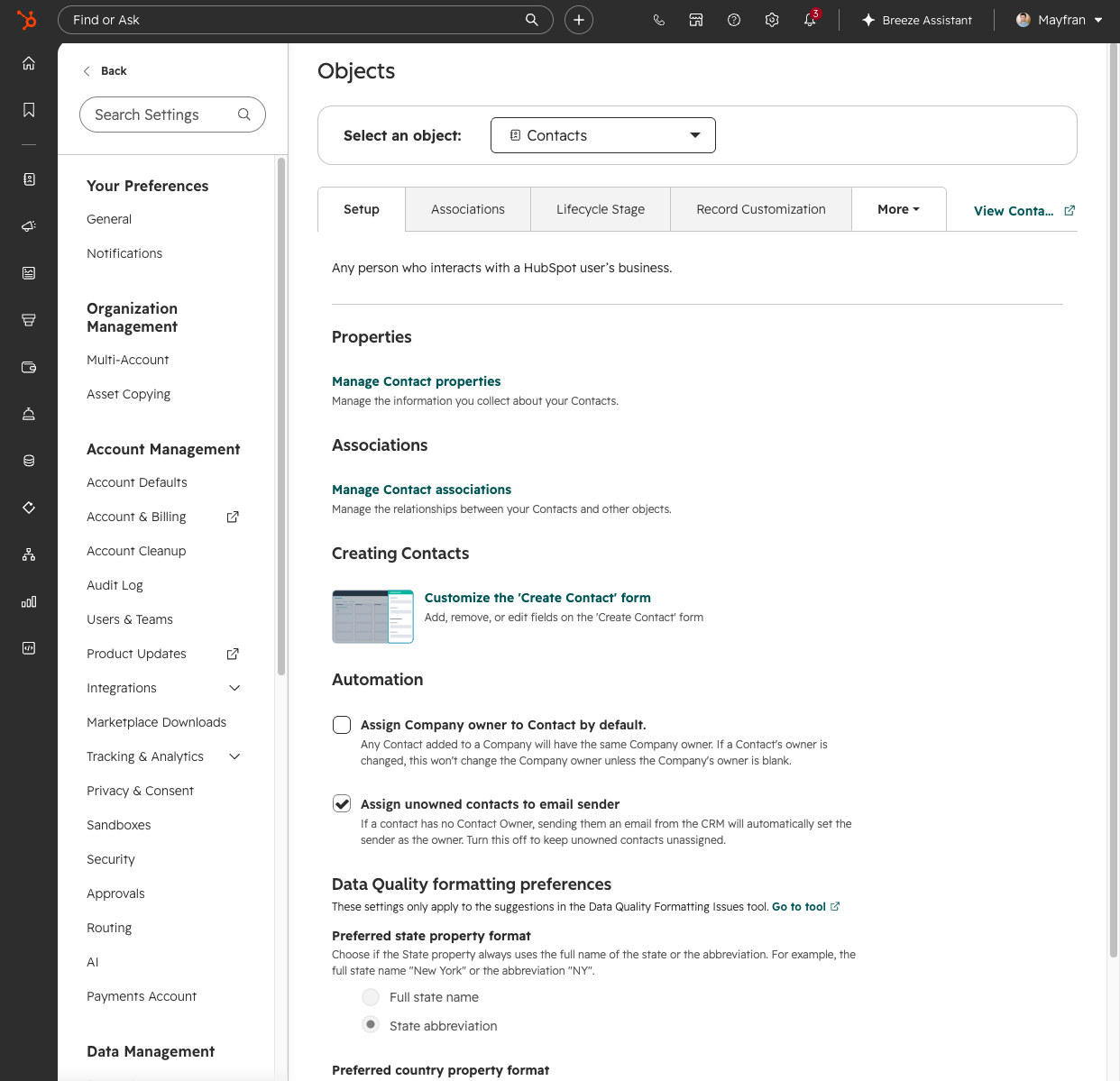
Task: Click the settings sidebar scrollbar
Action: point(281,417)
